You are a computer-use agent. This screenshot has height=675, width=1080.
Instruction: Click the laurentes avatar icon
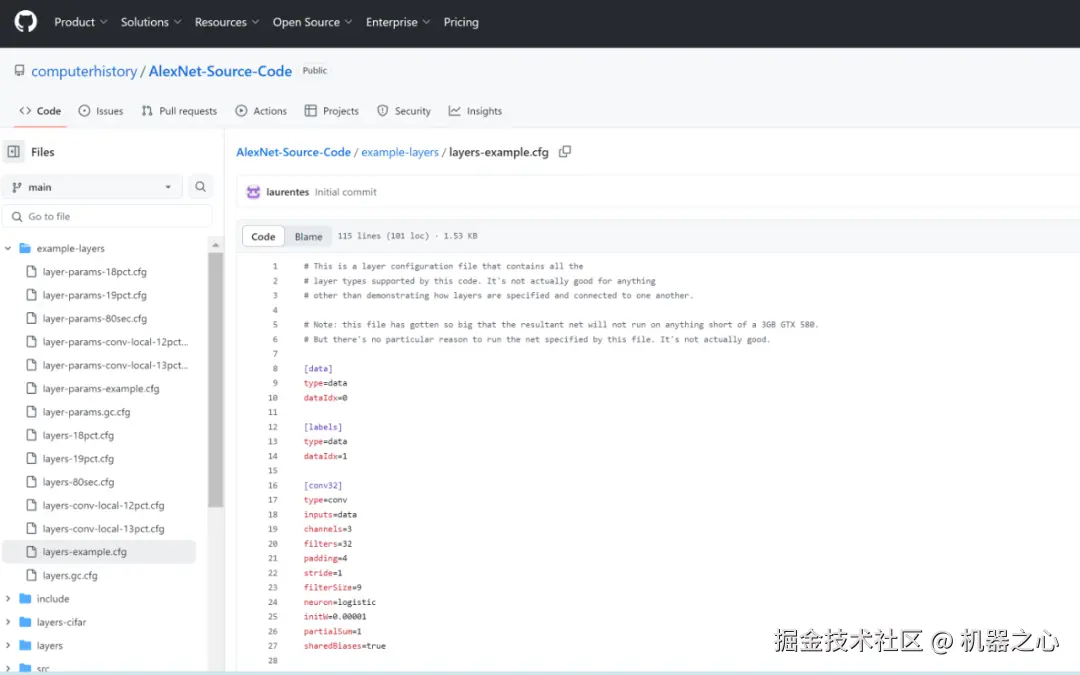click(253, 192)
